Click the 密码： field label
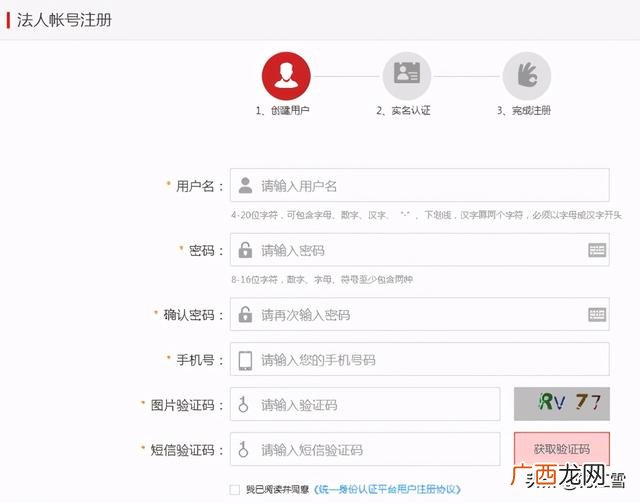This screenshot has width=640, height=503. (x=206, y=250)
